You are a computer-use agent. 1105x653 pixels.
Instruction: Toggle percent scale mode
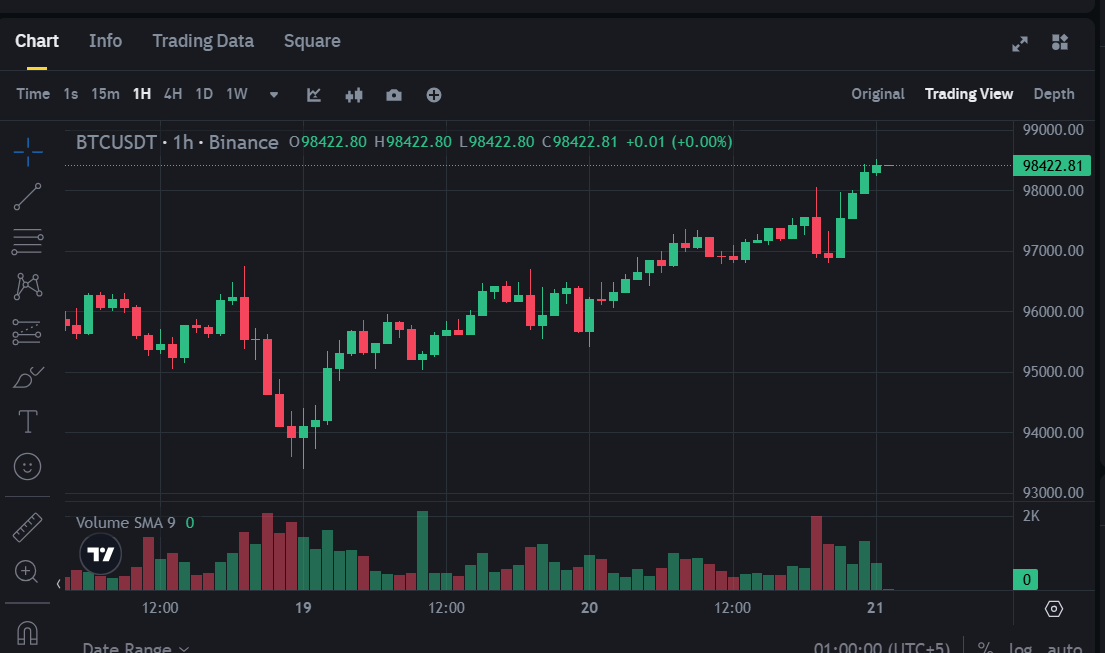(985, 647)
